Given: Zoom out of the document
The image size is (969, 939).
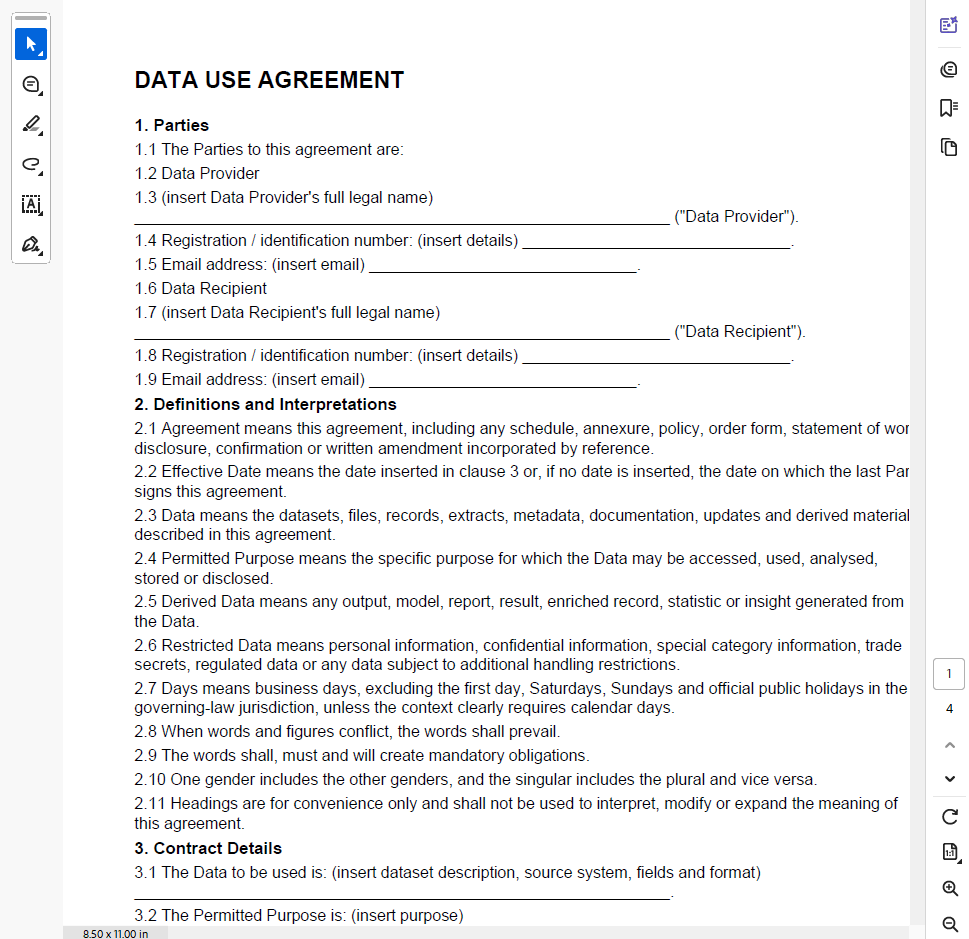Looking at the screenshot, I should click(950, 924).
